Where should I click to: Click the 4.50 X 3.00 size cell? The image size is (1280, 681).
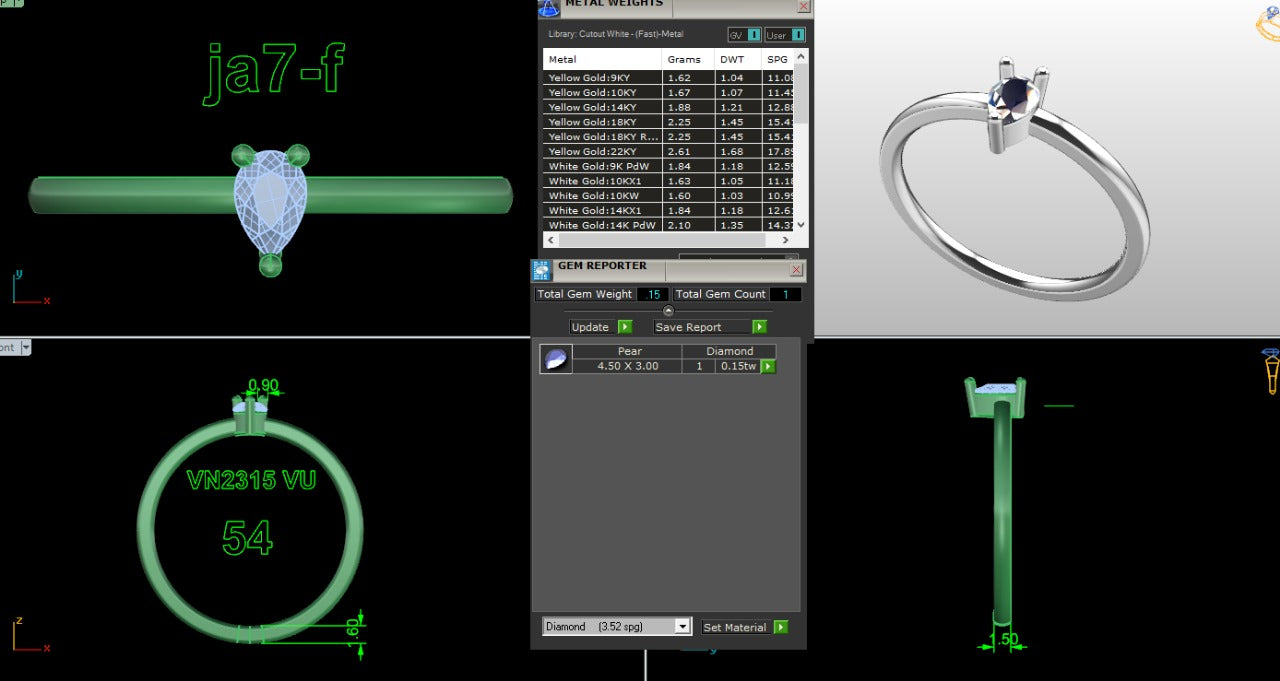tap(629, 367)
